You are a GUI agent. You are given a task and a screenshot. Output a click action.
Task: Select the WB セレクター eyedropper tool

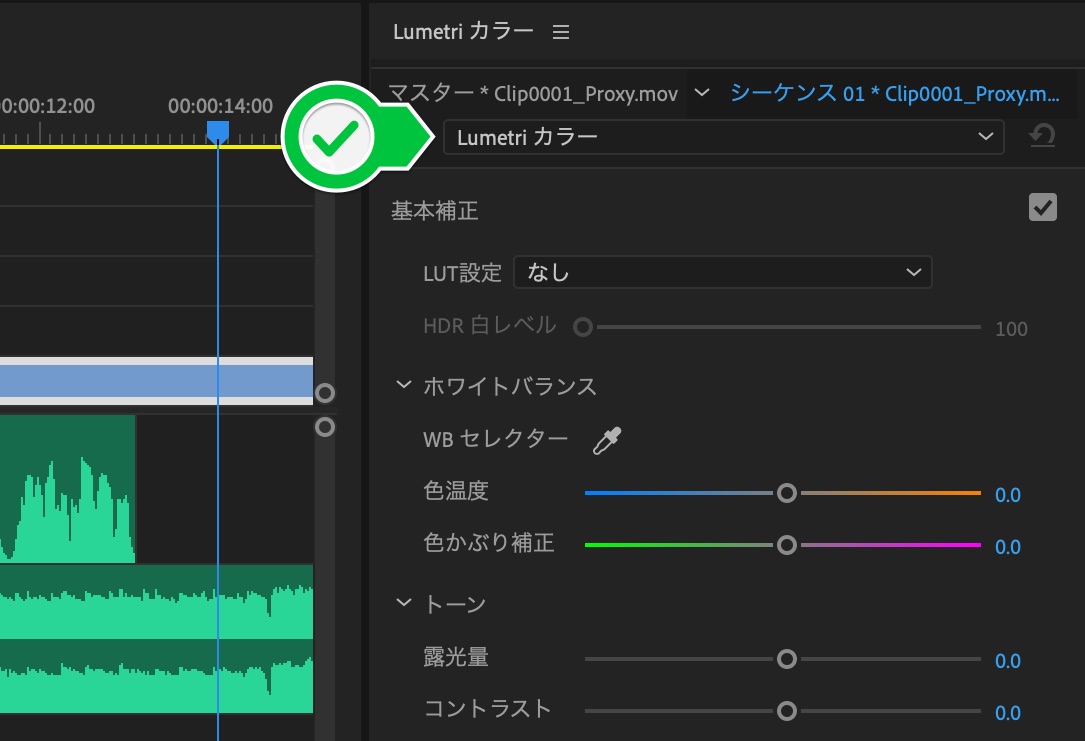607,439
